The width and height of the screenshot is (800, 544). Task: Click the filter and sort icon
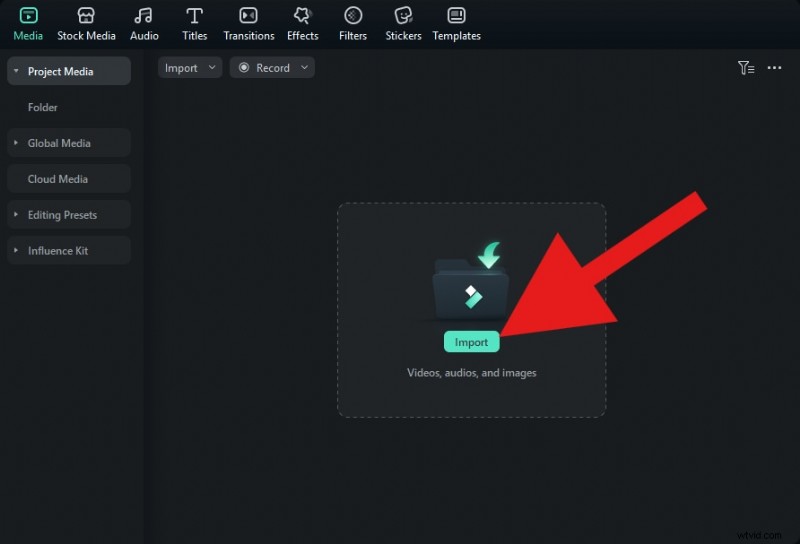coord(746,68)
